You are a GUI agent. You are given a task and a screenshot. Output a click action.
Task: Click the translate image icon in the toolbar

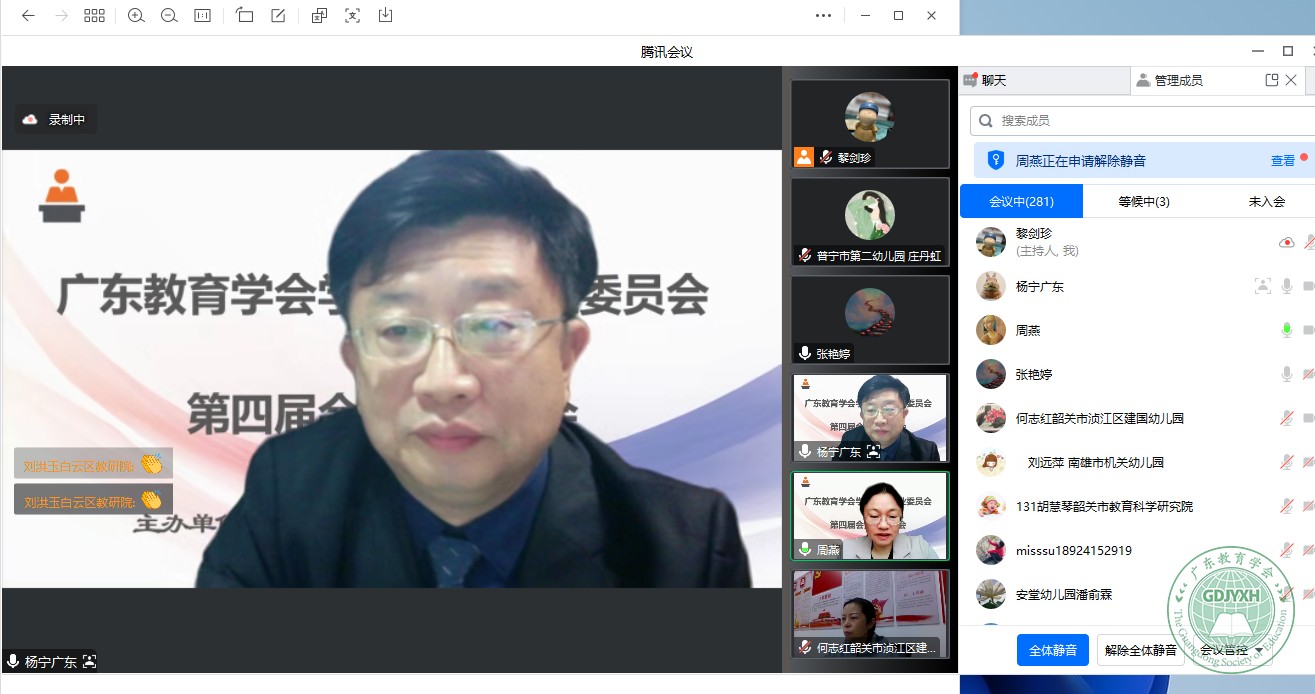319,16
